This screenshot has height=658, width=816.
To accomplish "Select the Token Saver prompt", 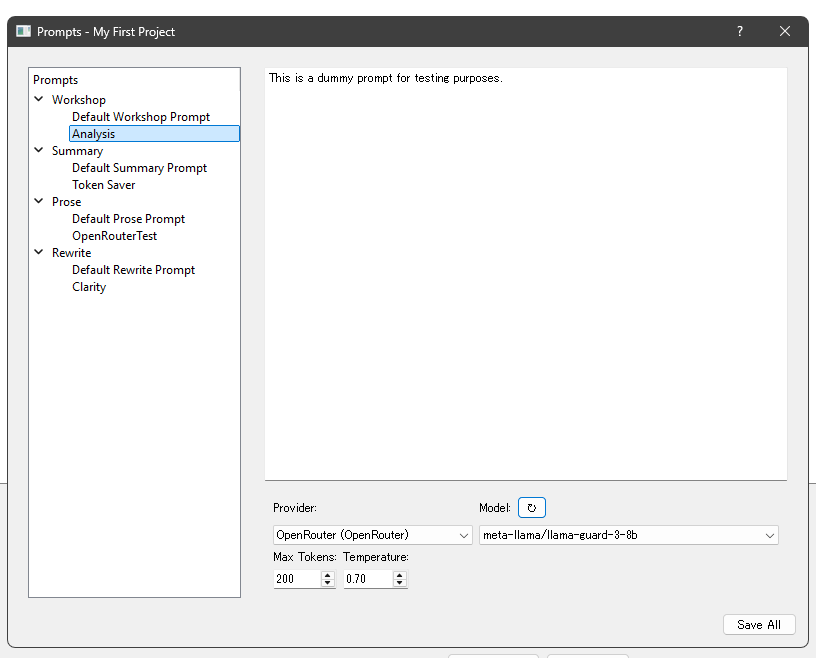I will point(104,185).
